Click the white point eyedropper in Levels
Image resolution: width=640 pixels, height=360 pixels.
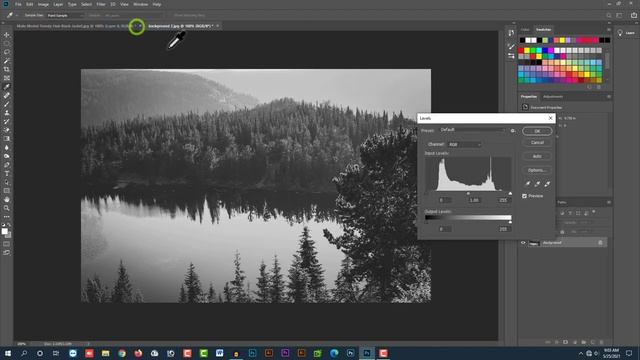[547, 184]
